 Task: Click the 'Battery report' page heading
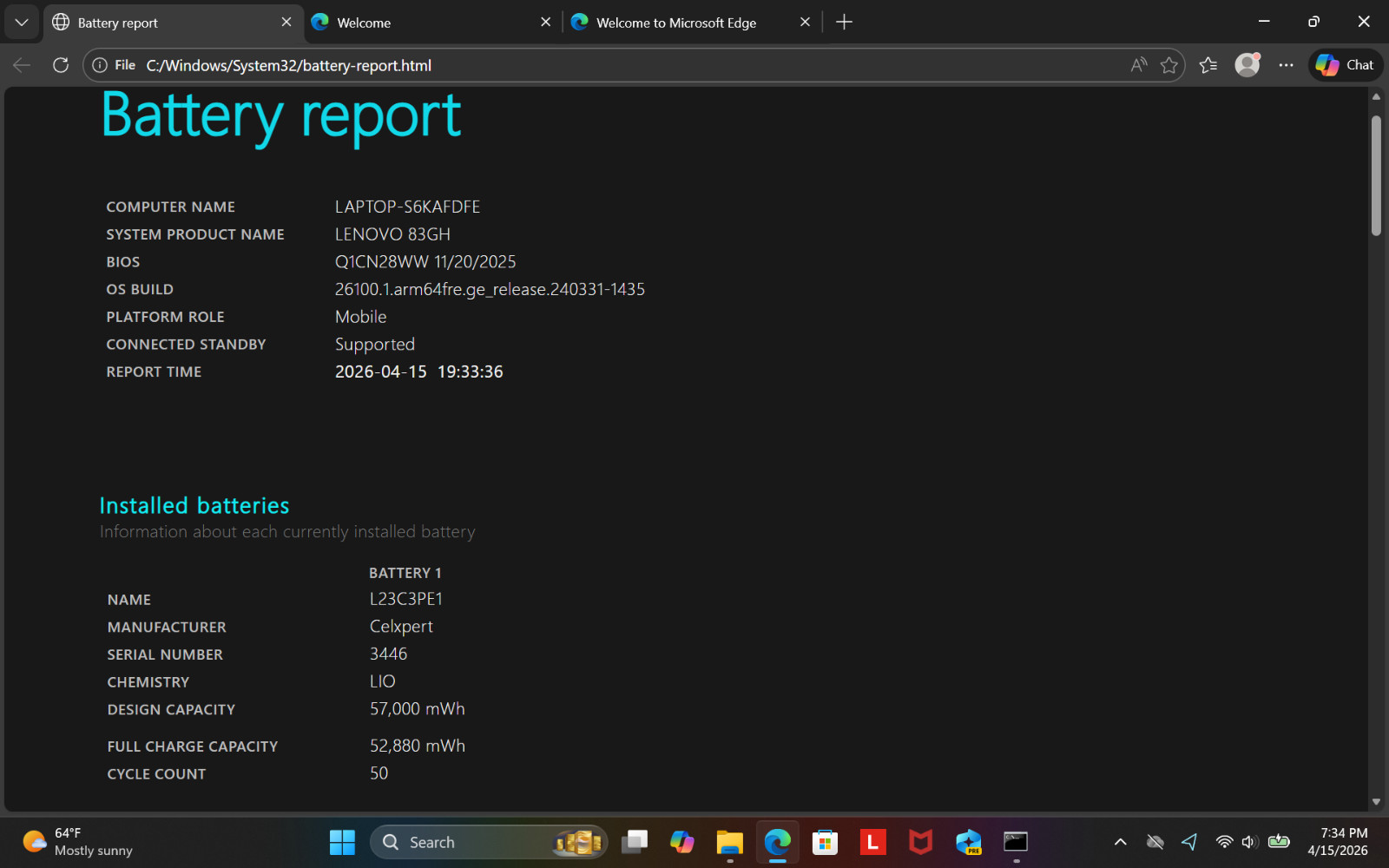(x=281, y=116)
